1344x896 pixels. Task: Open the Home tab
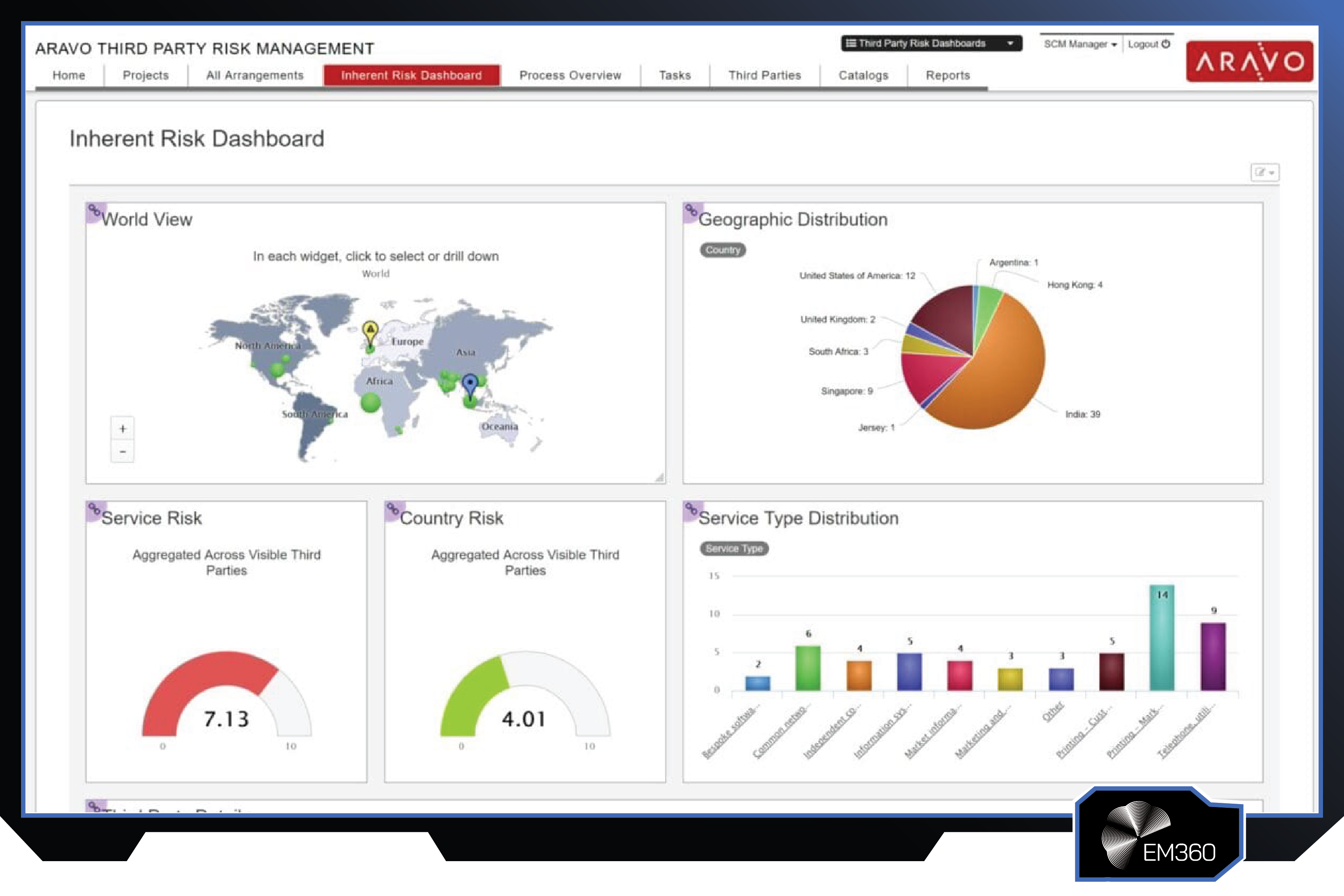click(68, 76)
